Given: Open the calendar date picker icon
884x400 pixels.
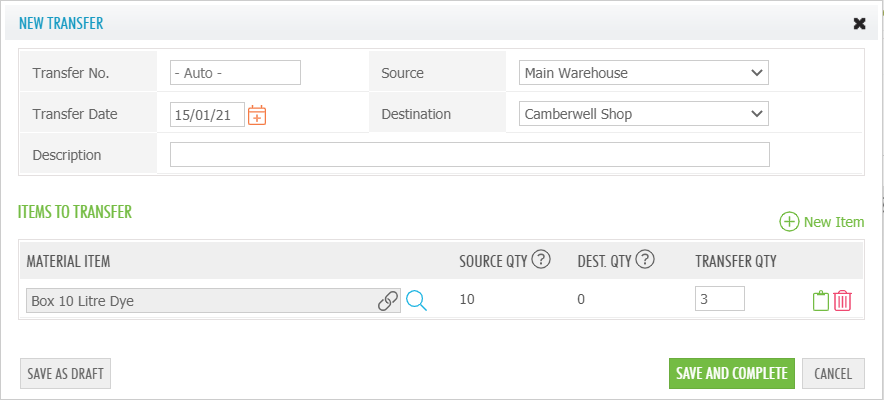Looking at the screenshot, I should click(x=257, y=115).
